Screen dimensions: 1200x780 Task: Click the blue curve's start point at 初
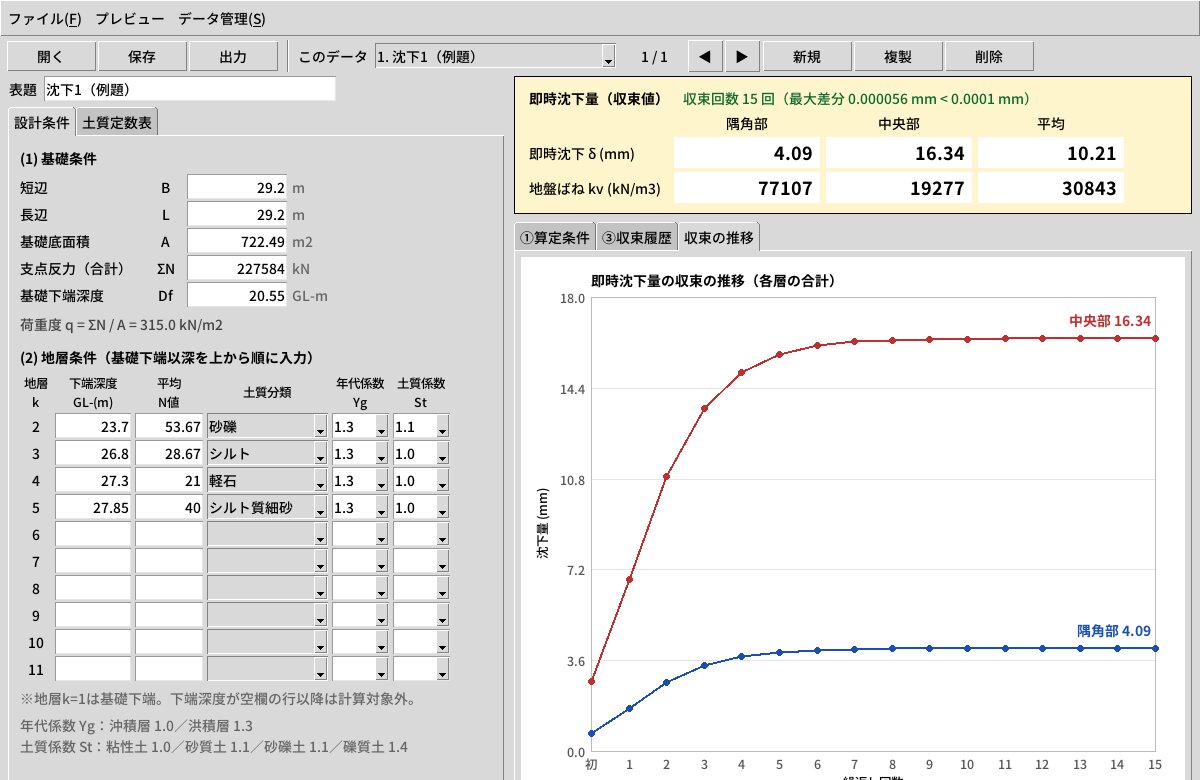coord(591,733)
